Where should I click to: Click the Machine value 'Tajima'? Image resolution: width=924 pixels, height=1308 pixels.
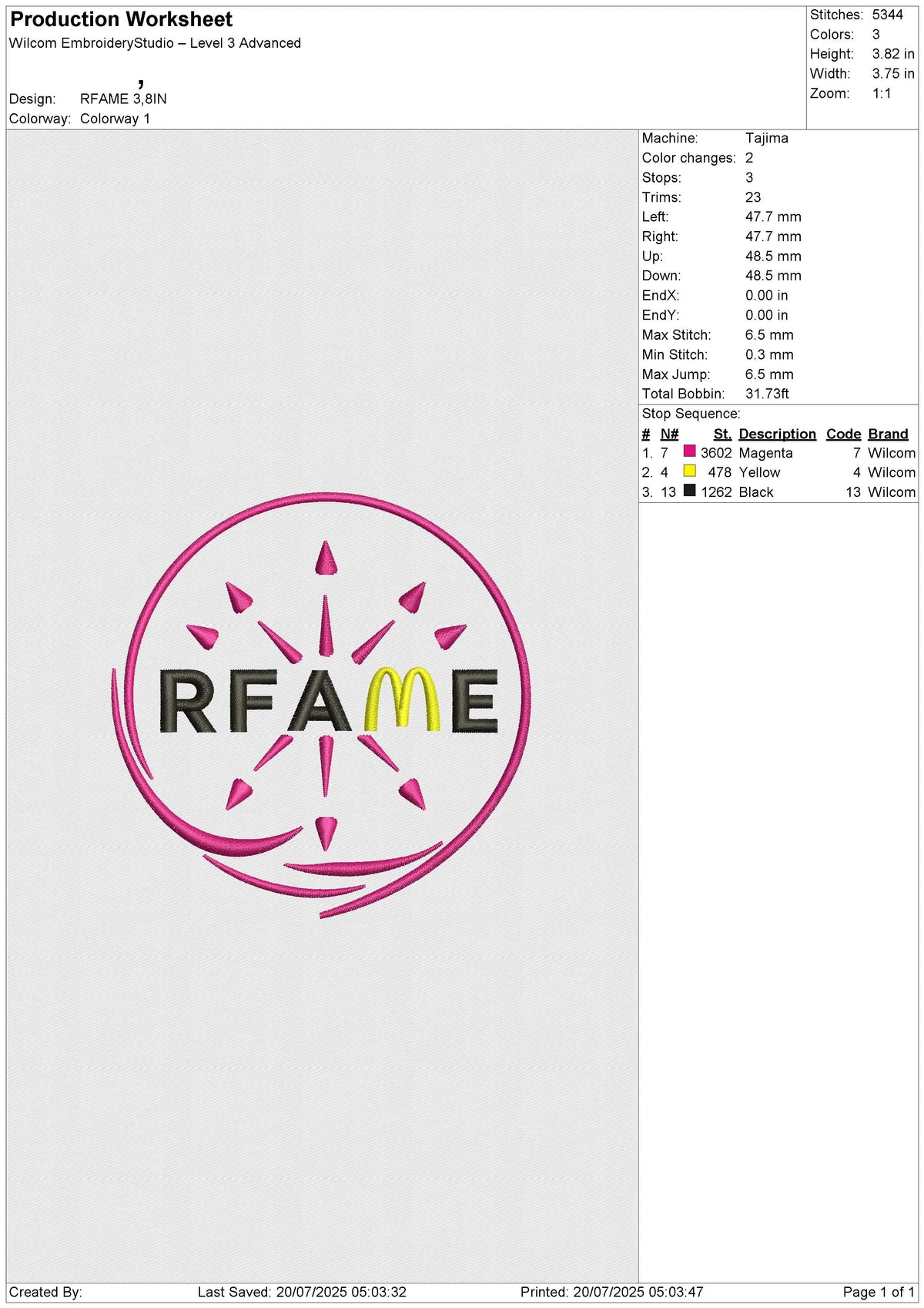(767, 138)
